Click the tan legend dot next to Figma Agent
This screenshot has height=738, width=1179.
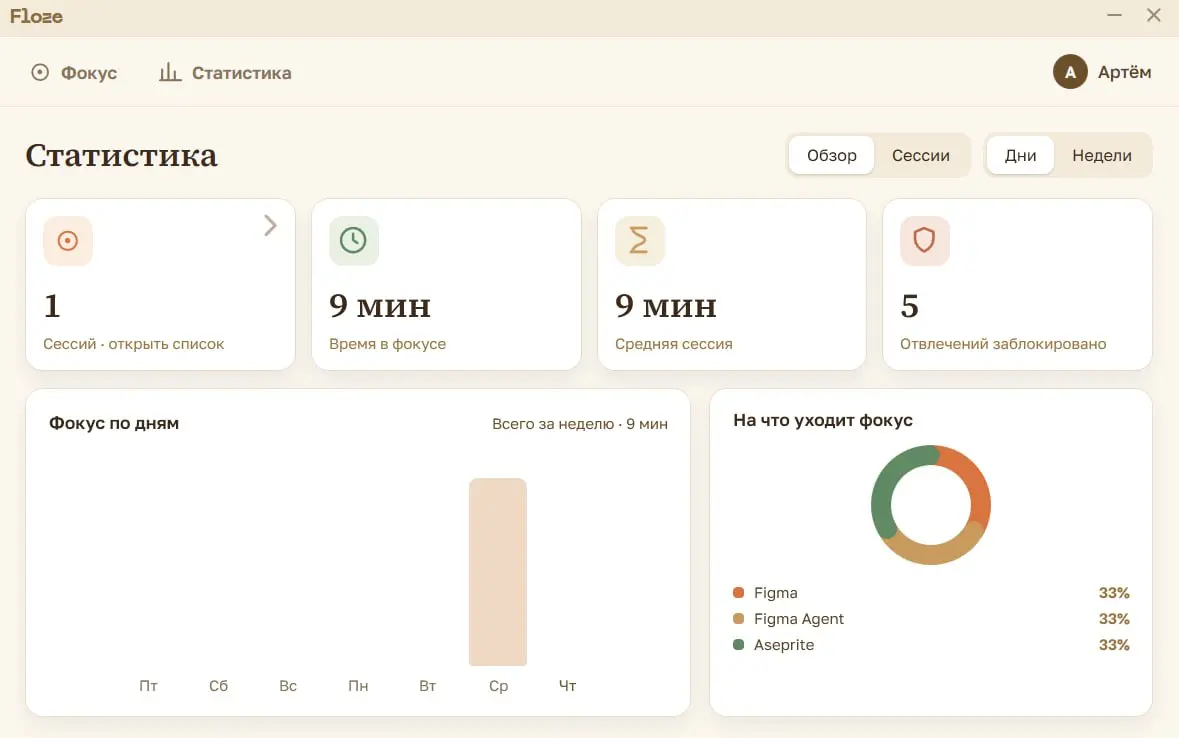point(738,618)
